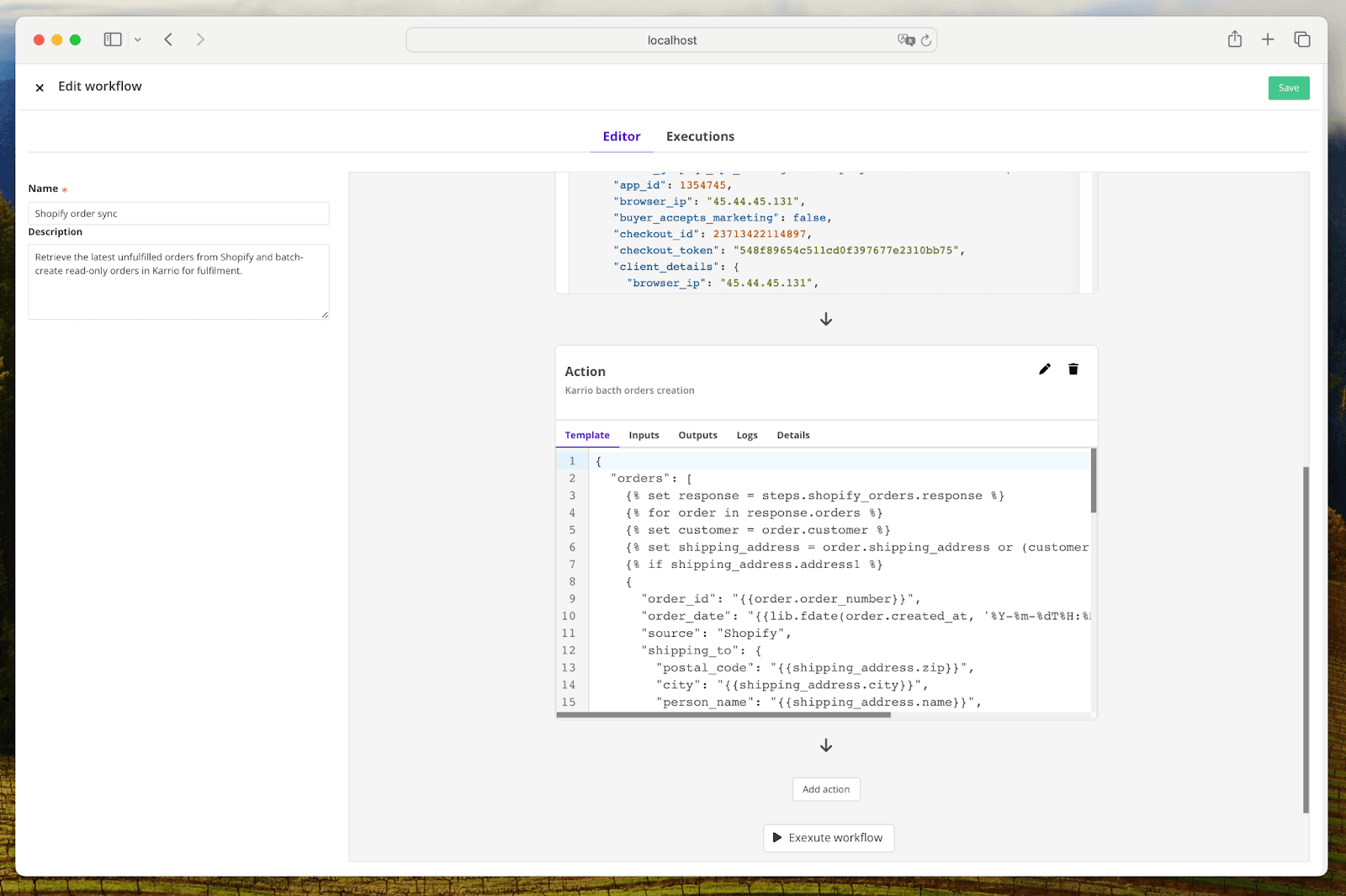Navigate forward in the browser
1346x896 pixels.
click(x=200, y=39)
